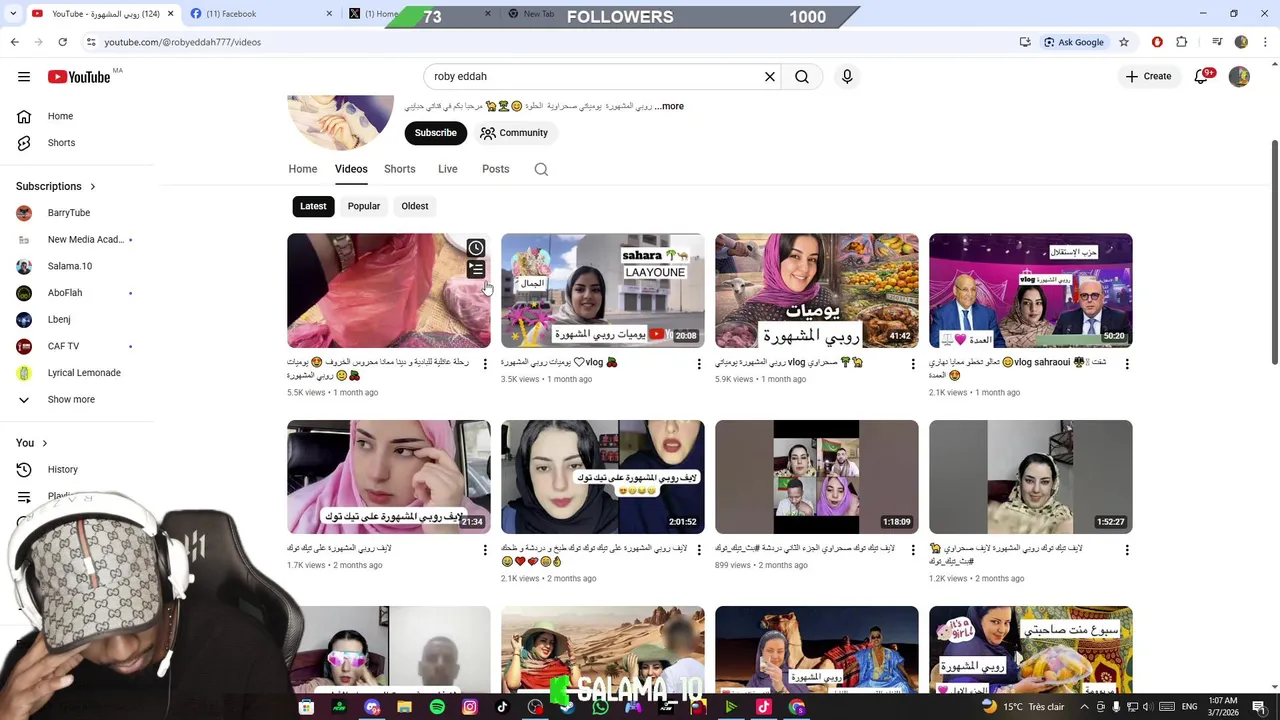Image resolution: width=1280 pixels, height=720 pixels.
Task: Open options for the يوميات روبي المشهورة vlog video
Action: (699, 364)
